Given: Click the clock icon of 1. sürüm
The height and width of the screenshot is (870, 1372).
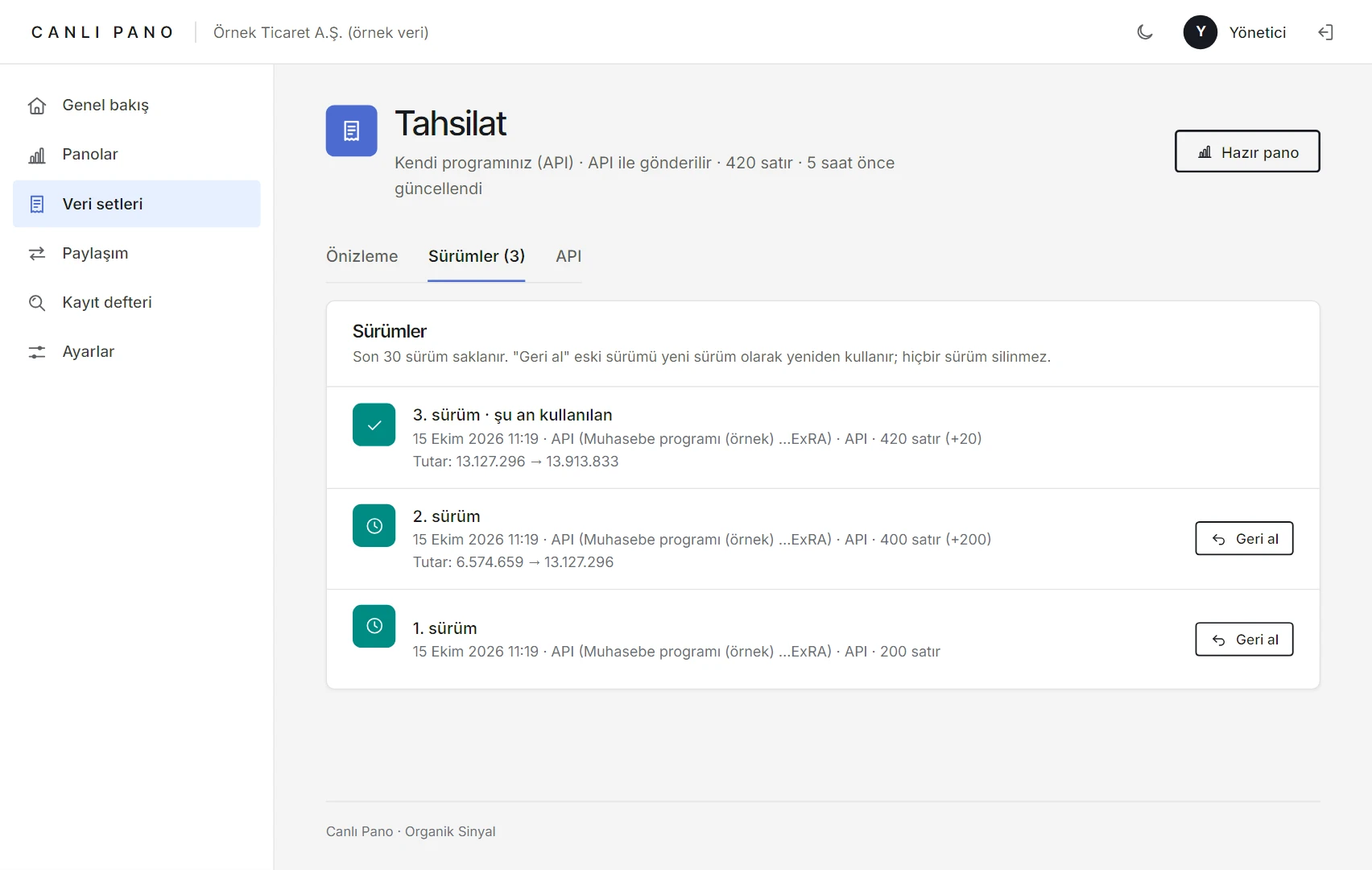Looking at the screenshot, I should tap(374, 626).
